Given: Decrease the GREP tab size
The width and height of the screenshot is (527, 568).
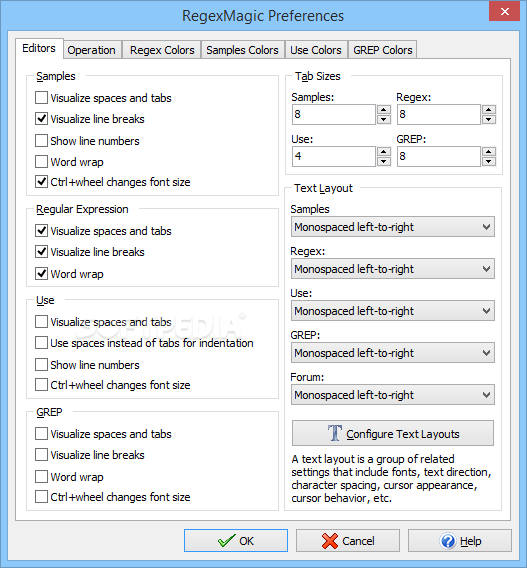Looking at the screenshot, I should (489, 161).
